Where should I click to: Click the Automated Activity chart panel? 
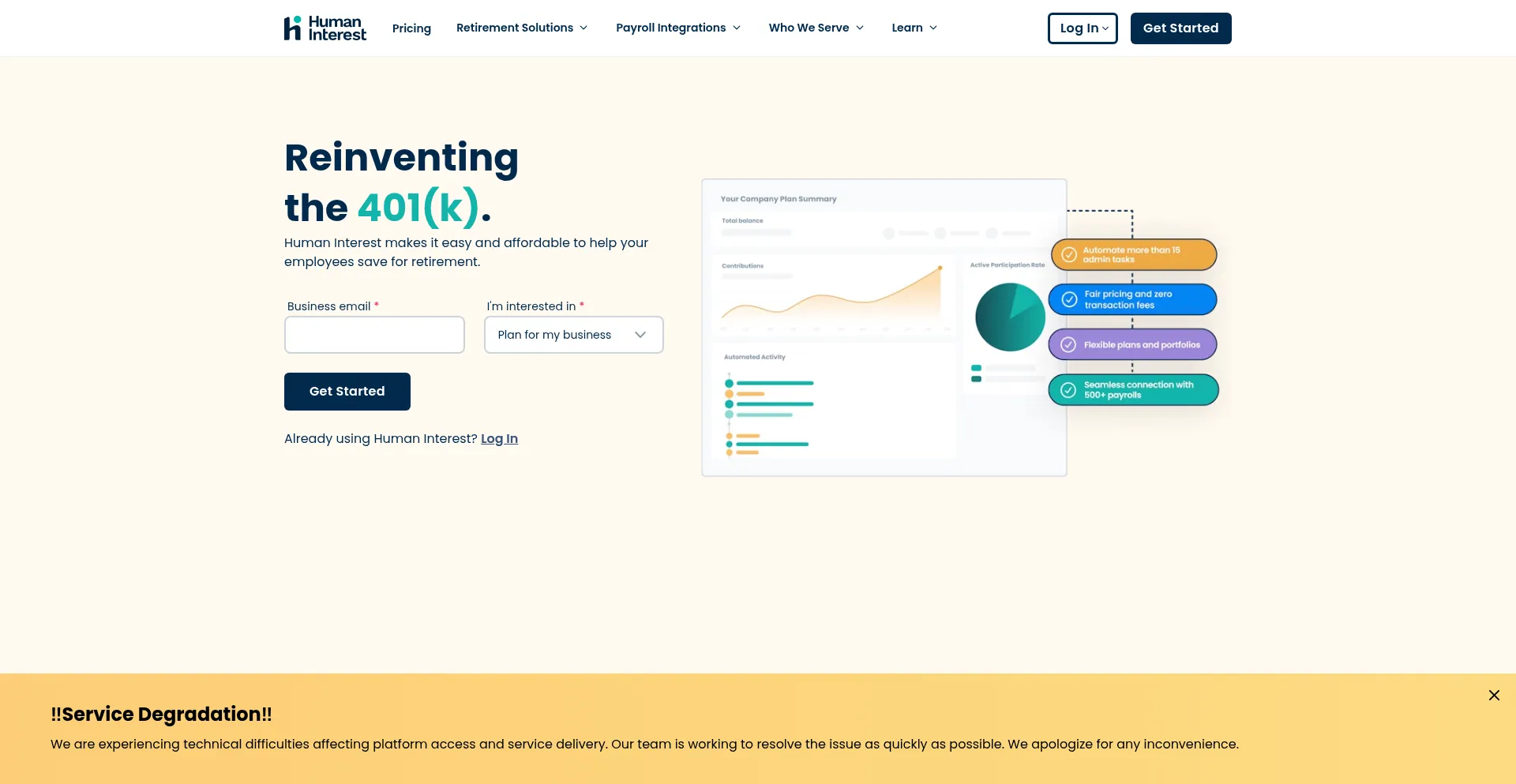pyautogui.click(x=833, y=403)
